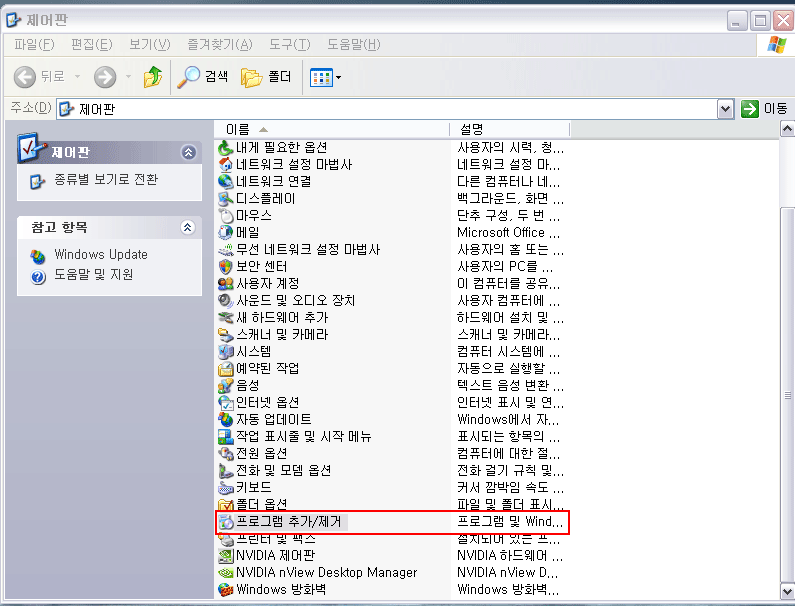
Task: Toggle the 폴더 folders toolbar button
Action: (x=266, y=77)
